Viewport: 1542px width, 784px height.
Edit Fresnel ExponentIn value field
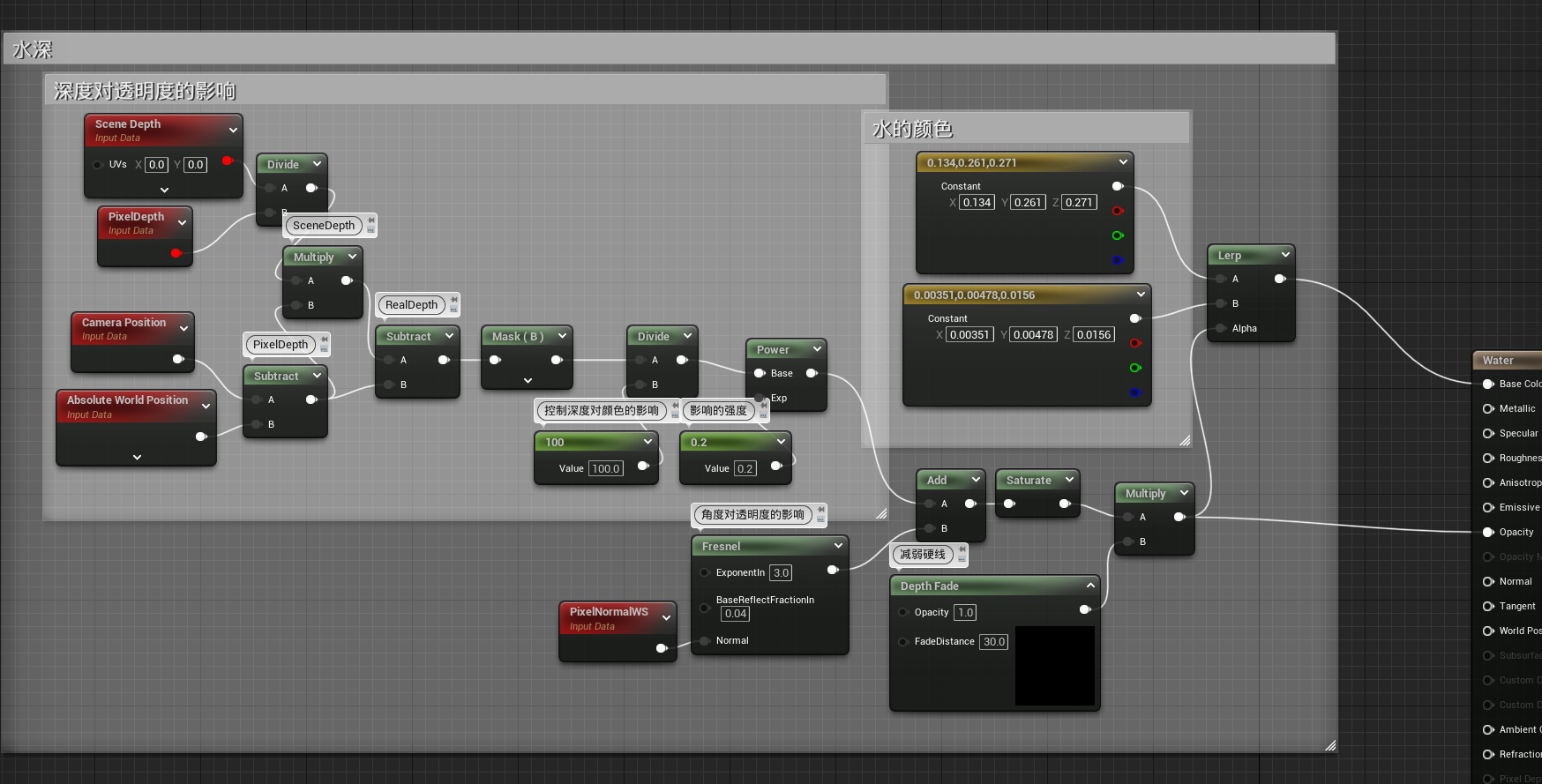781,572
